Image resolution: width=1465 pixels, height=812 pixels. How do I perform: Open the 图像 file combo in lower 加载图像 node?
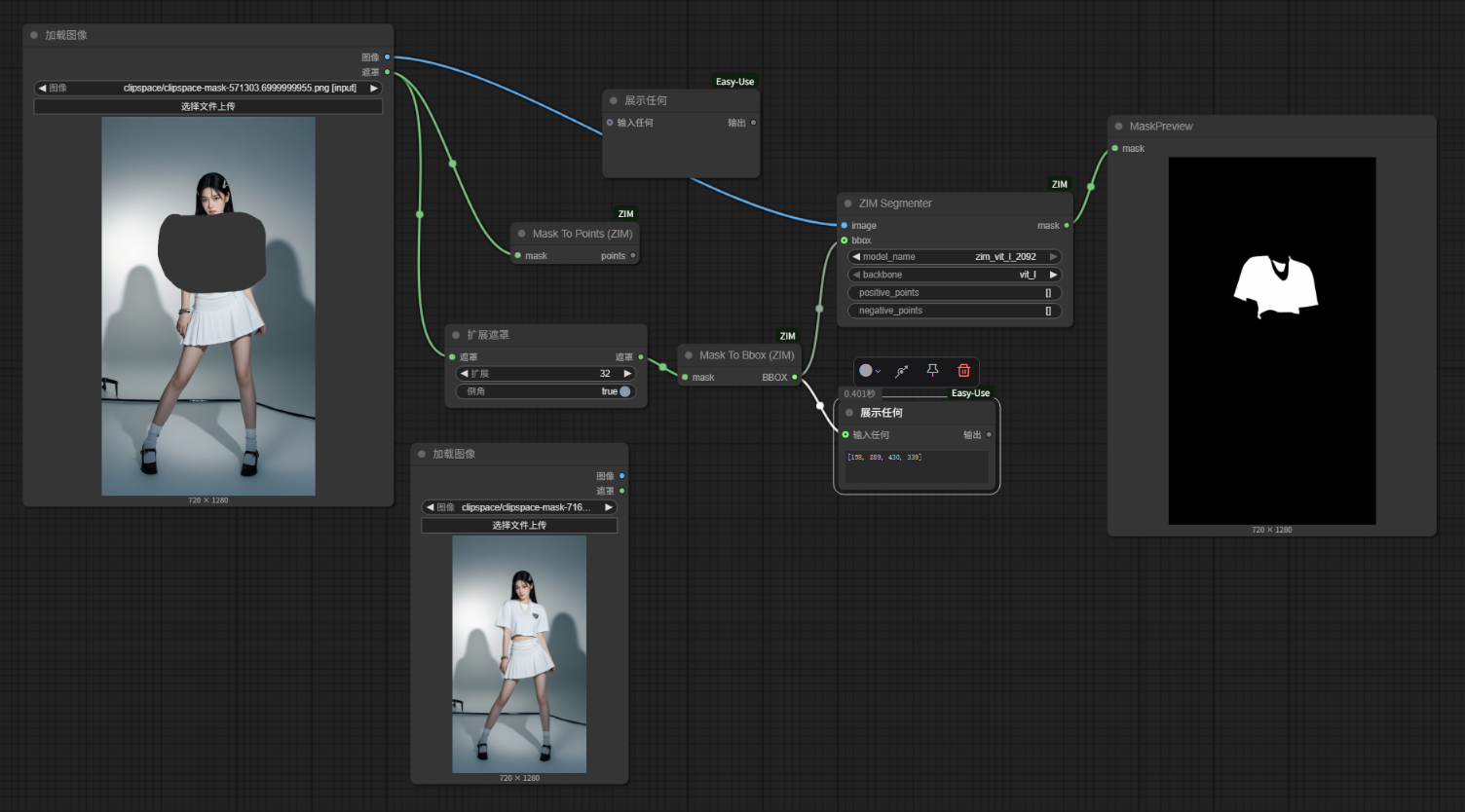tap(519, 507)
